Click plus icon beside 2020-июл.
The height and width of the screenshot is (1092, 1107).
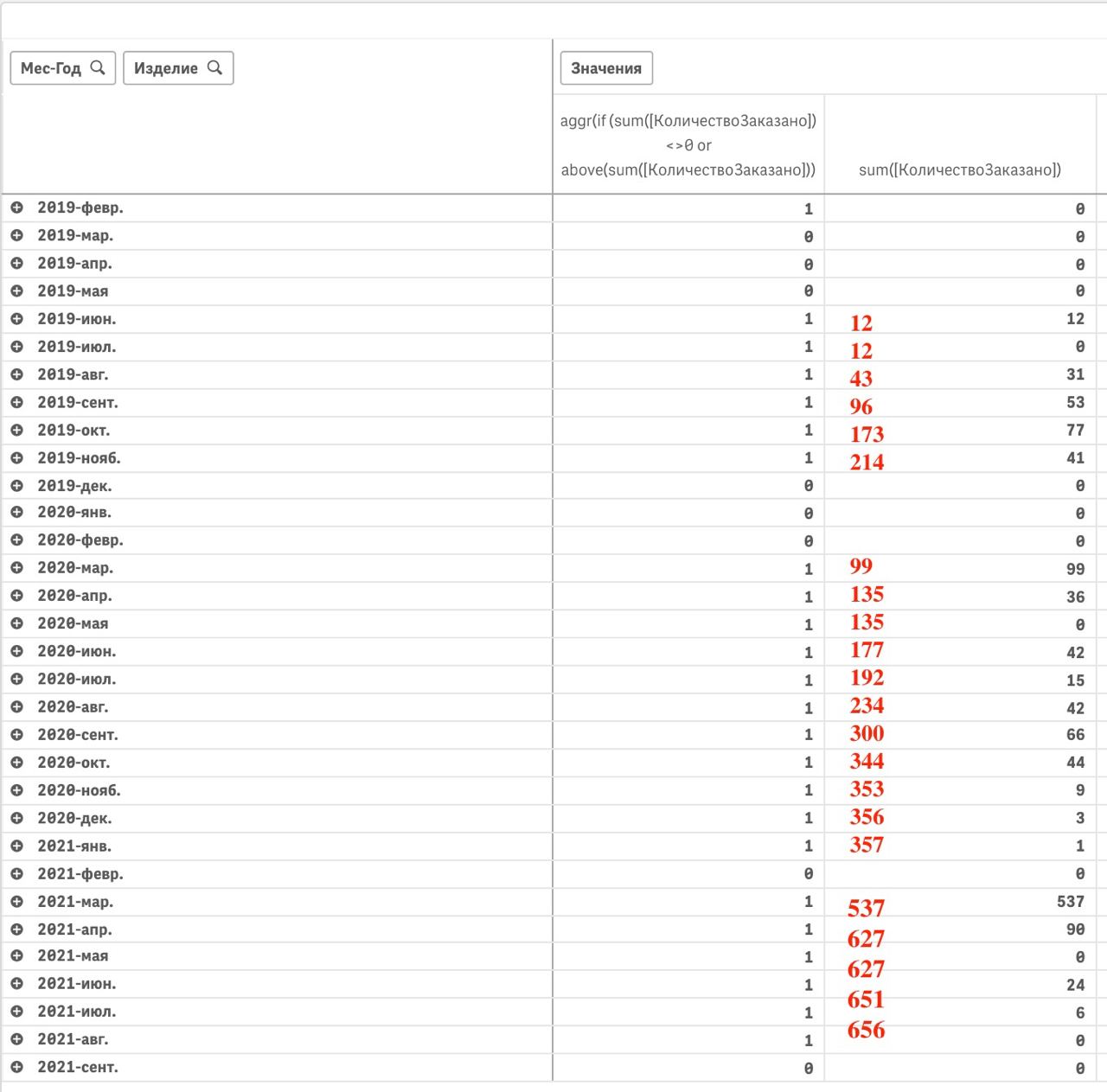(x=16, y=680)
